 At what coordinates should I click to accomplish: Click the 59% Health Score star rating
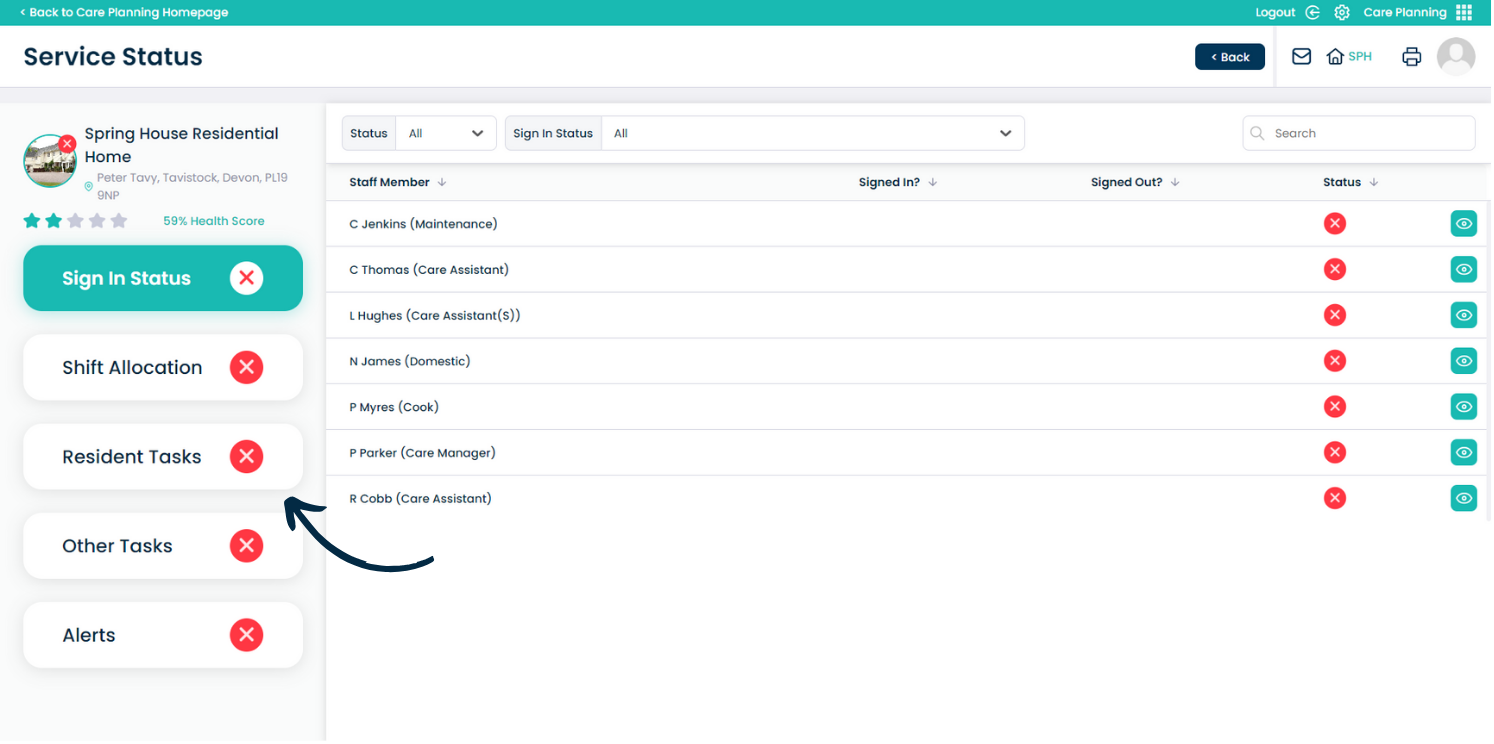[x=76, y=221]
